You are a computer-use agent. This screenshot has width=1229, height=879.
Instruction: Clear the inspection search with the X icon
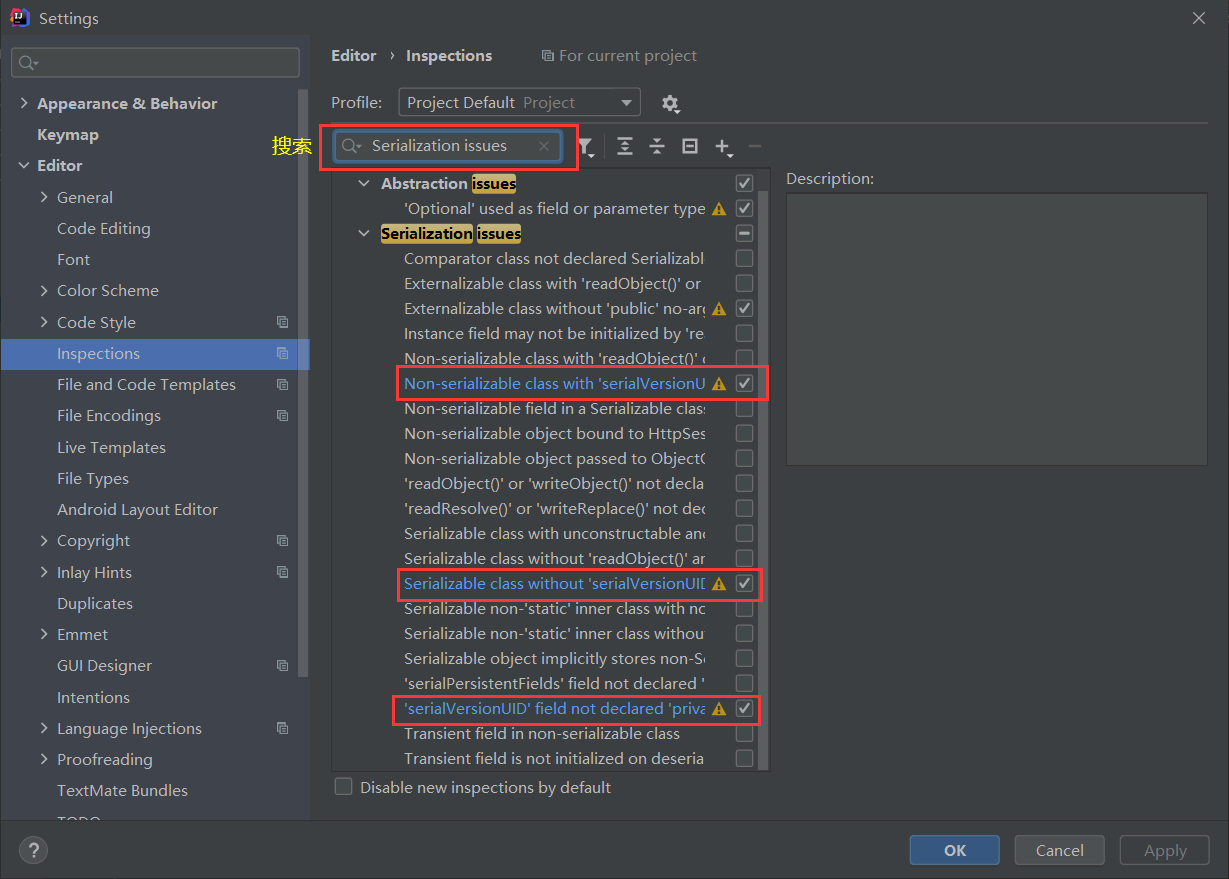point(544,146)
